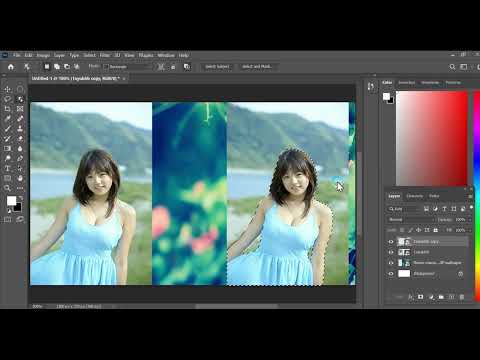Viewport: 480px width, 360px height.
Task: Open the Opacity slider dropdown arrow
Action: click(470, 220)
